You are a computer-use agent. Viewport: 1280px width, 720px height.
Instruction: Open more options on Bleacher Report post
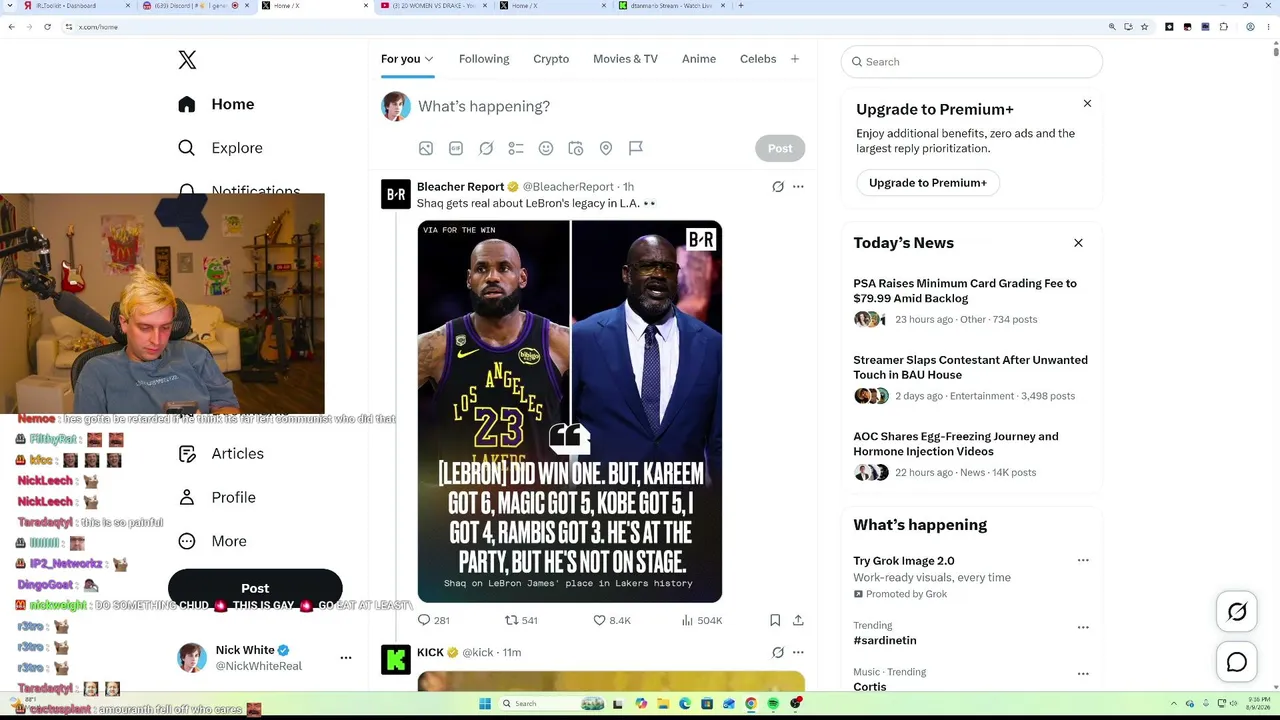coord(798,186)
